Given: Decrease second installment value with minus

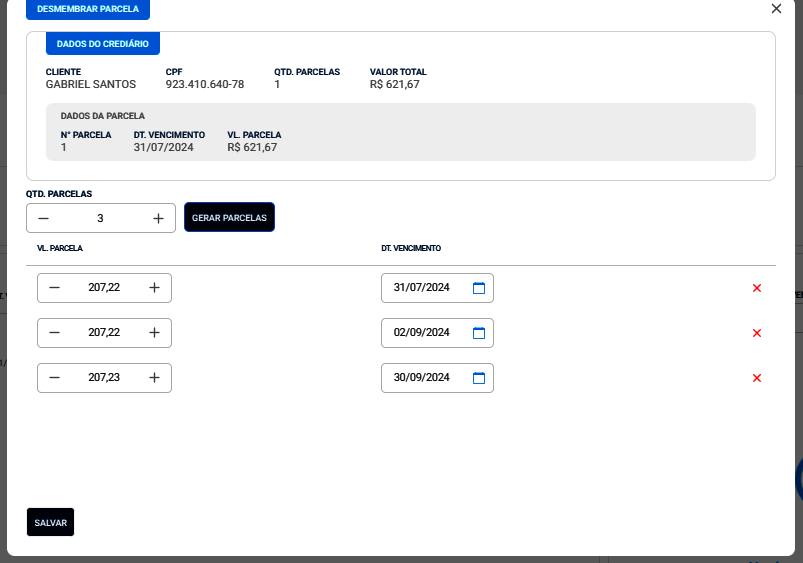Looking at the screenshot, I should (54, 333).
